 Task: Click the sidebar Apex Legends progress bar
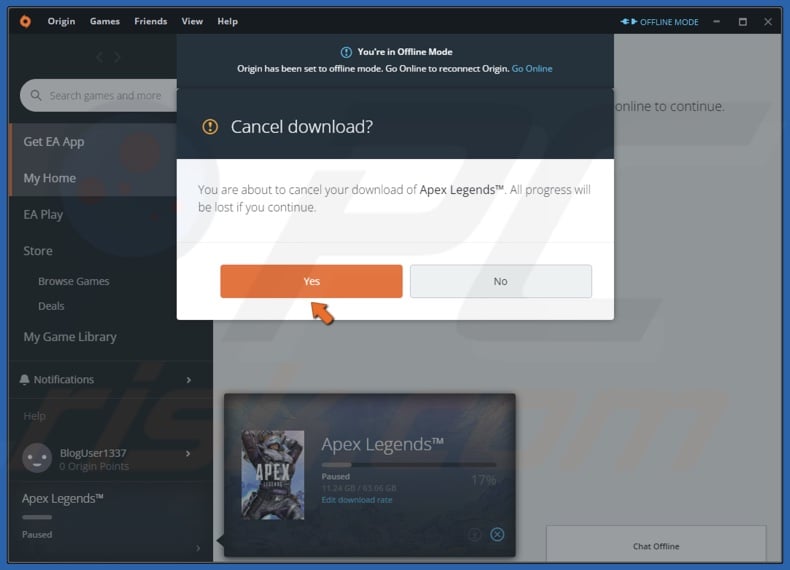37,517
